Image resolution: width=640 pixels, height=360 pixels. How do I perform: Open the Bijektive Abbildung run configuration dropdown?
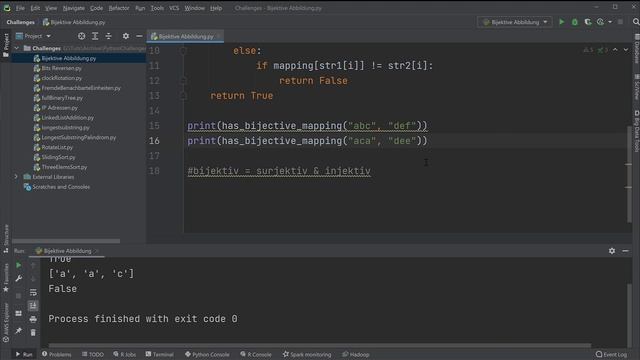click(x=515, y=22)
